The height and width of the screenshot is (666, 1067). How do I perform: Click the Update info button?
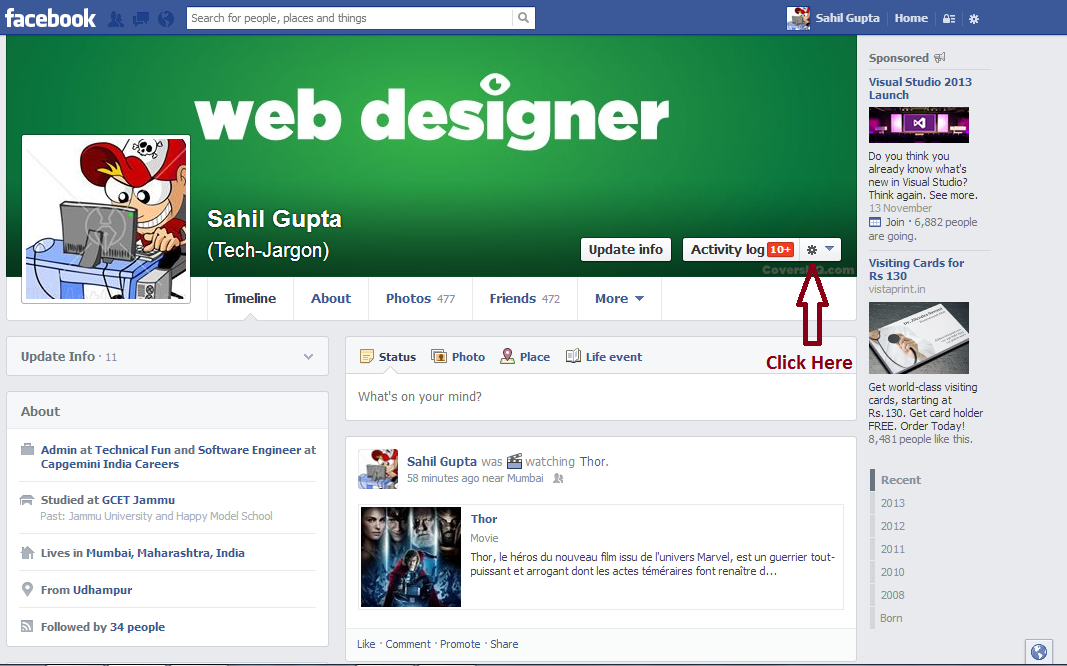pos(625,250)
